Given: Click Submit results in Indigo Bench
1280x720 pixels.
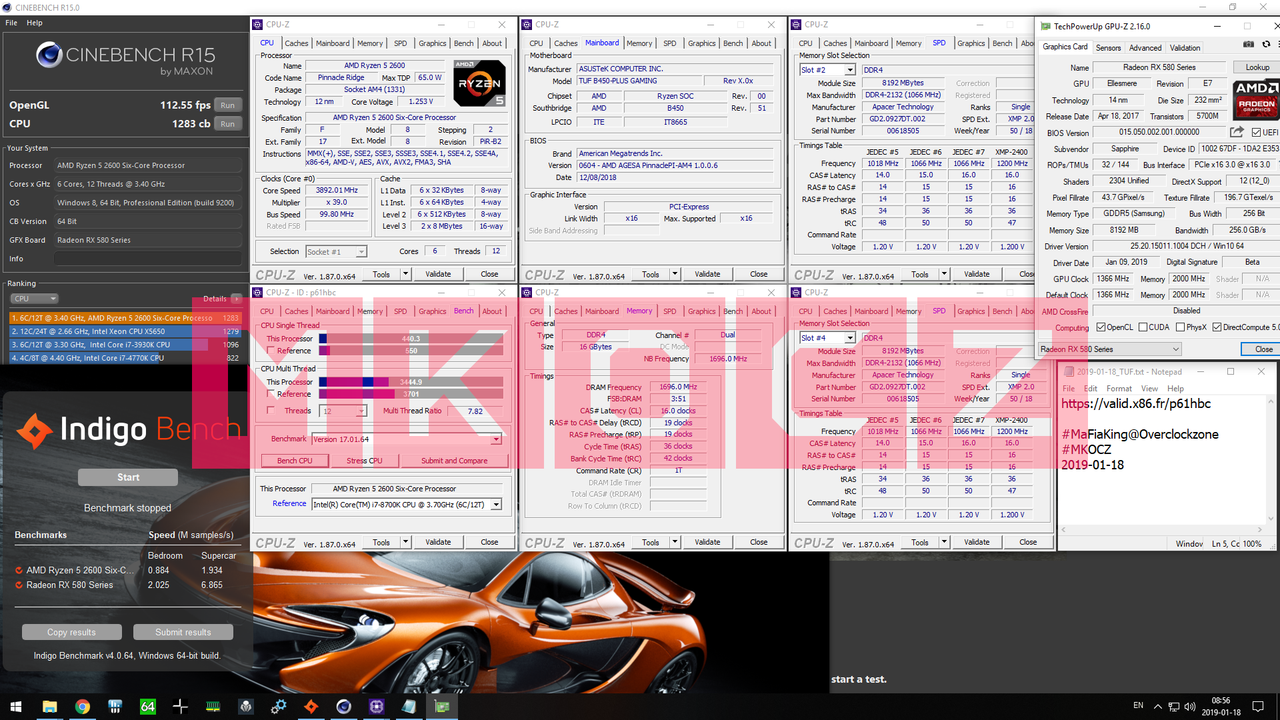Looking at the screenshot, I should point(183,632).
